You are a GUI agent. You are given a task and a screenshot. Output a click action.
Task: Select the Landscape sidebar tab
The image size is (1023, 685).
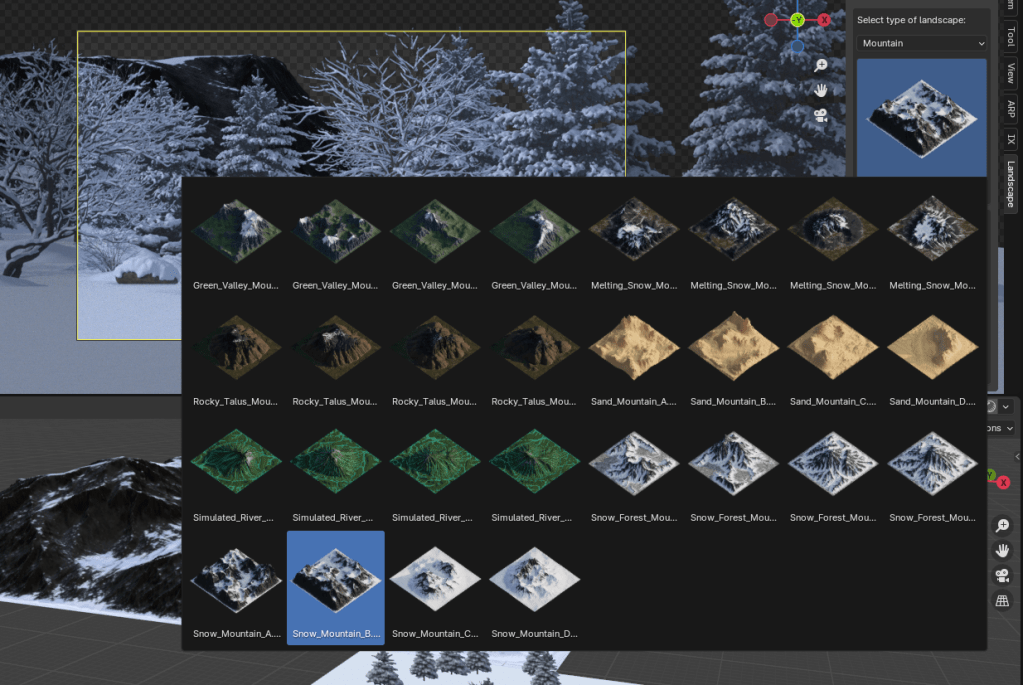[1010, 184]
